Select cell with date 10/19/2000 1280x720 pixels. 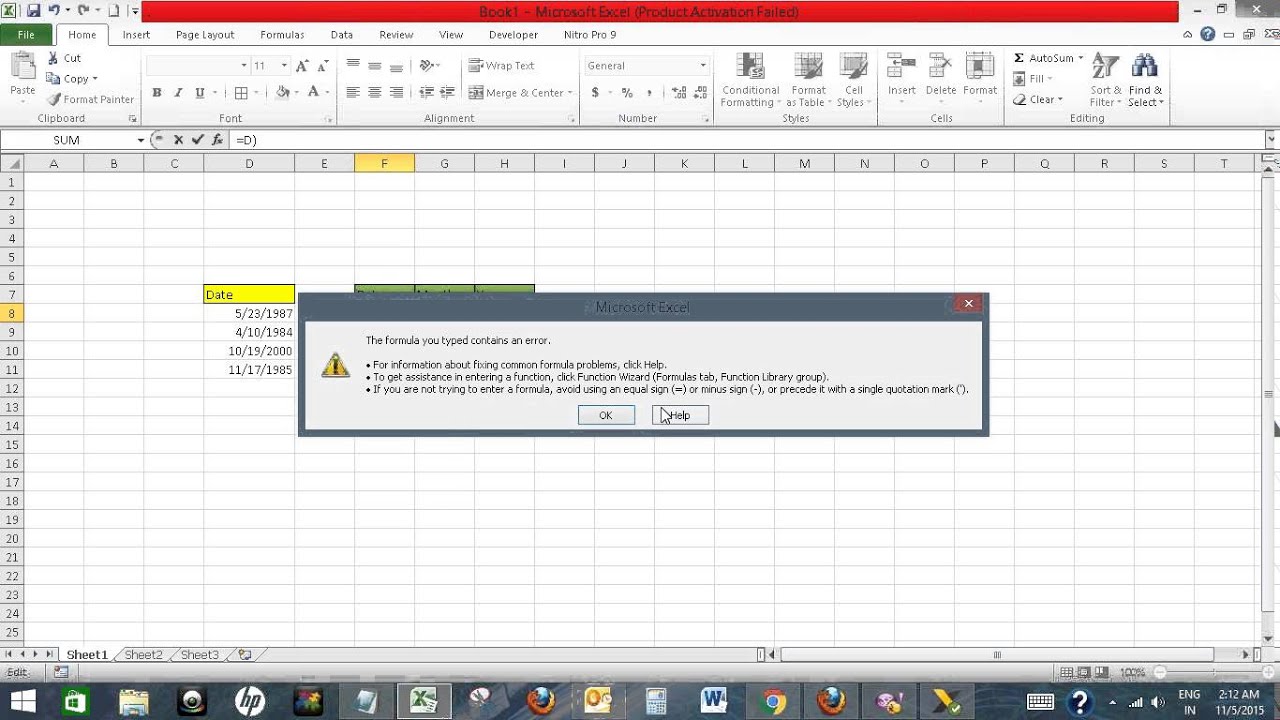click(x=249, y=351)
